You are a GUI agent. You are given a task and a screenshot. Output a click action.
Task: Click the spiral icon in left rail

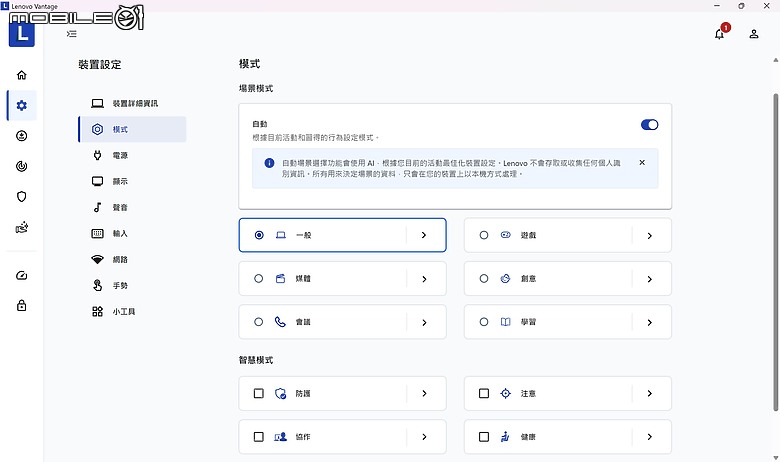pos(21,166)
